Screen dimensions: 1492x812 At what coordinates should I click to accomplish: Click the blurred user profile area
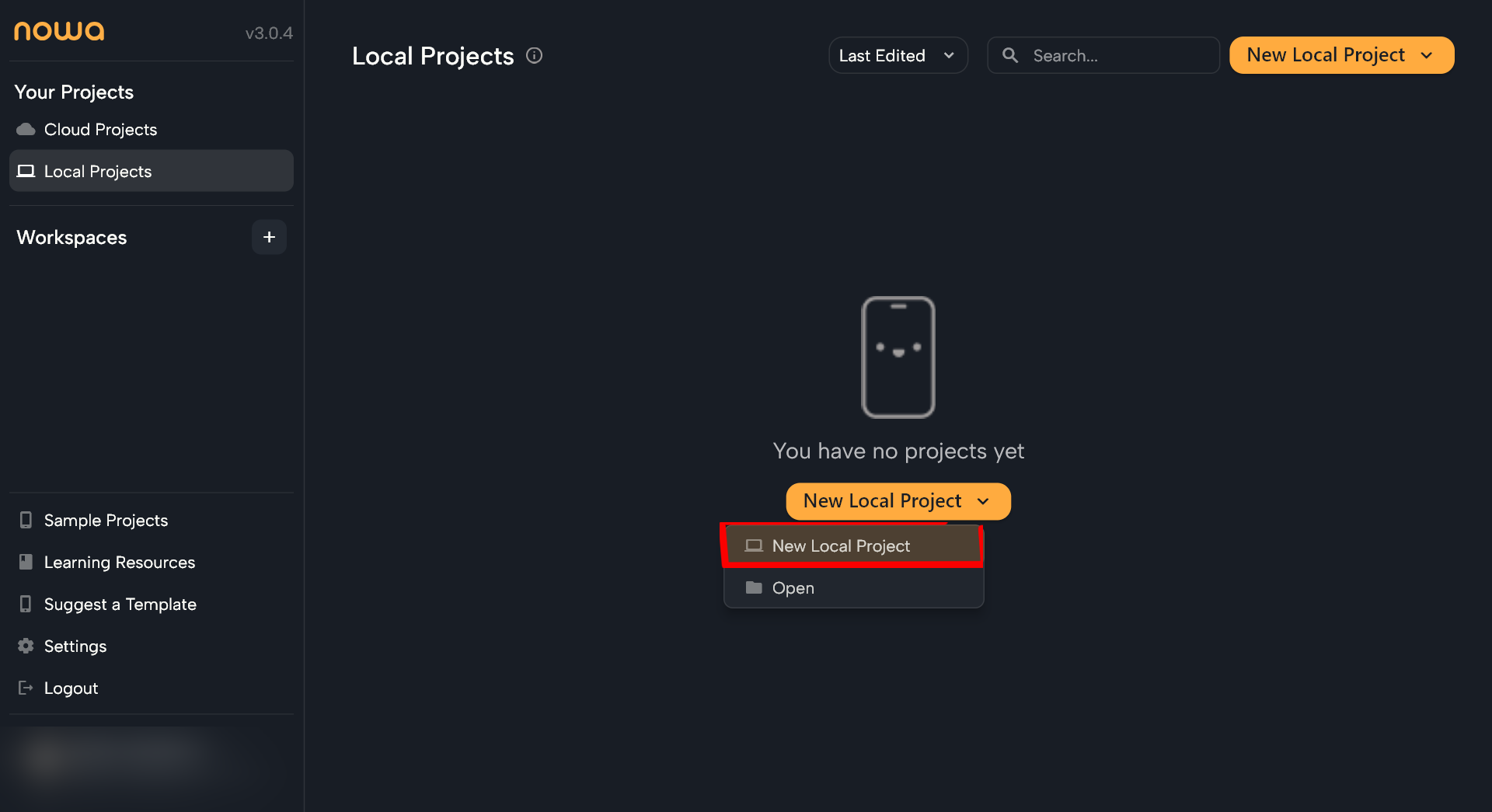(117, 758)
